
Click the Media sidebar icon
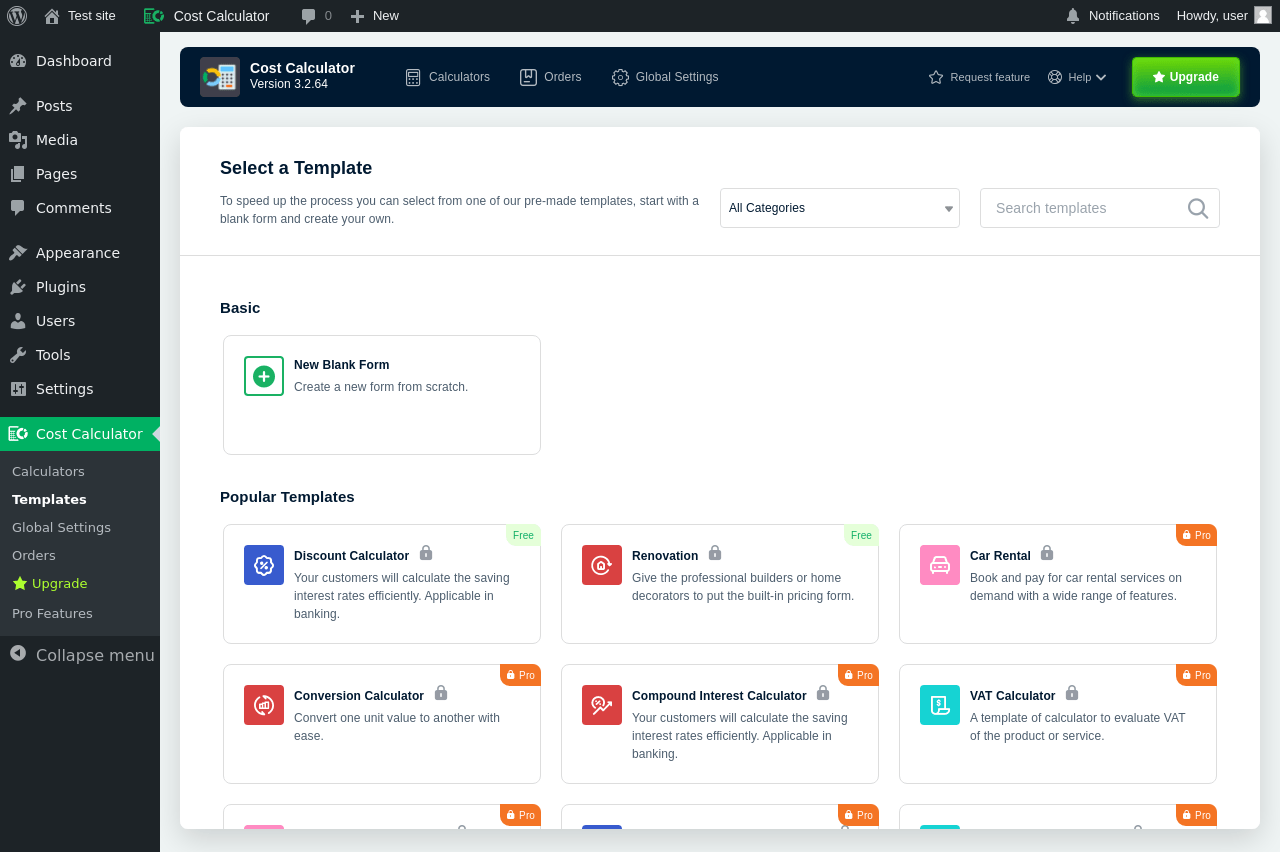[18, 140]
